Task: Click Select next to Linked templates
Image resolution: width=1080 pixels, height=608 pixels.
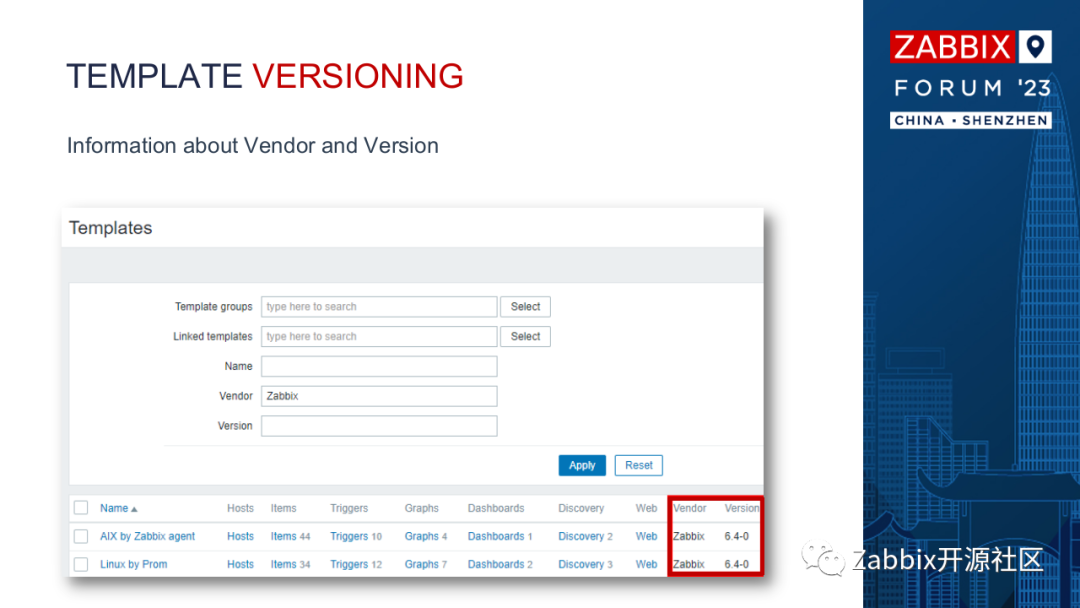Action: (526, 336)
